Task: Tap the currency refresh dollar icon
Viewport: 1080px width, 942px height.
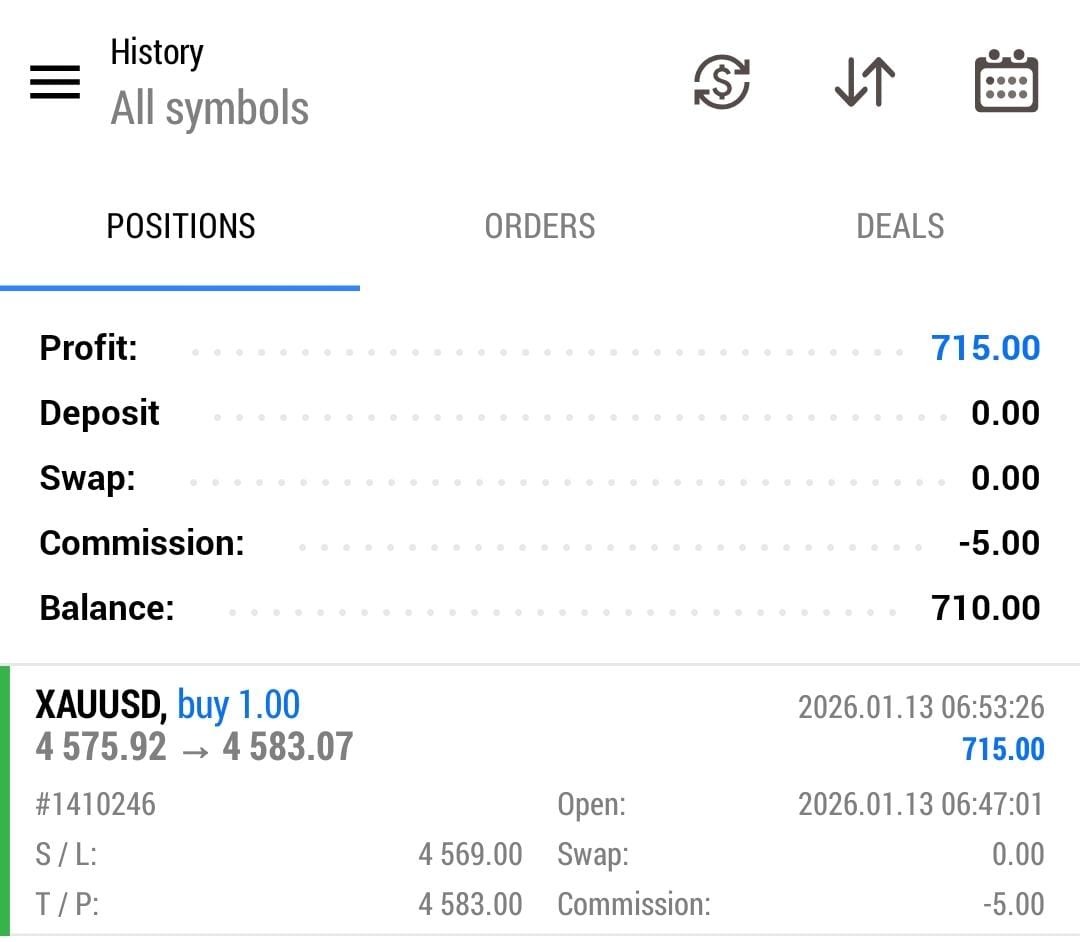Action: pos(721,82)
